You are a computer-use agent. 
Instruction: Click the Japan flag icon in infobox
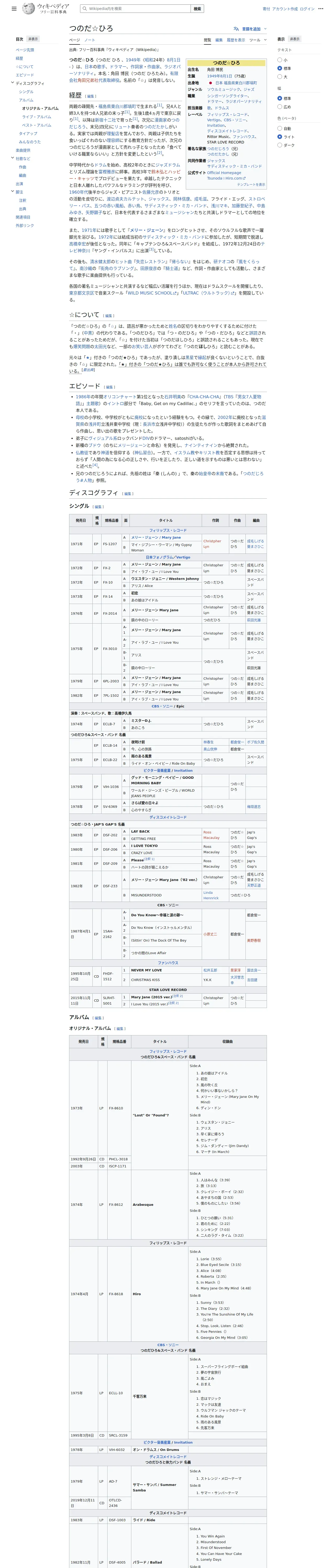(210, 83)
